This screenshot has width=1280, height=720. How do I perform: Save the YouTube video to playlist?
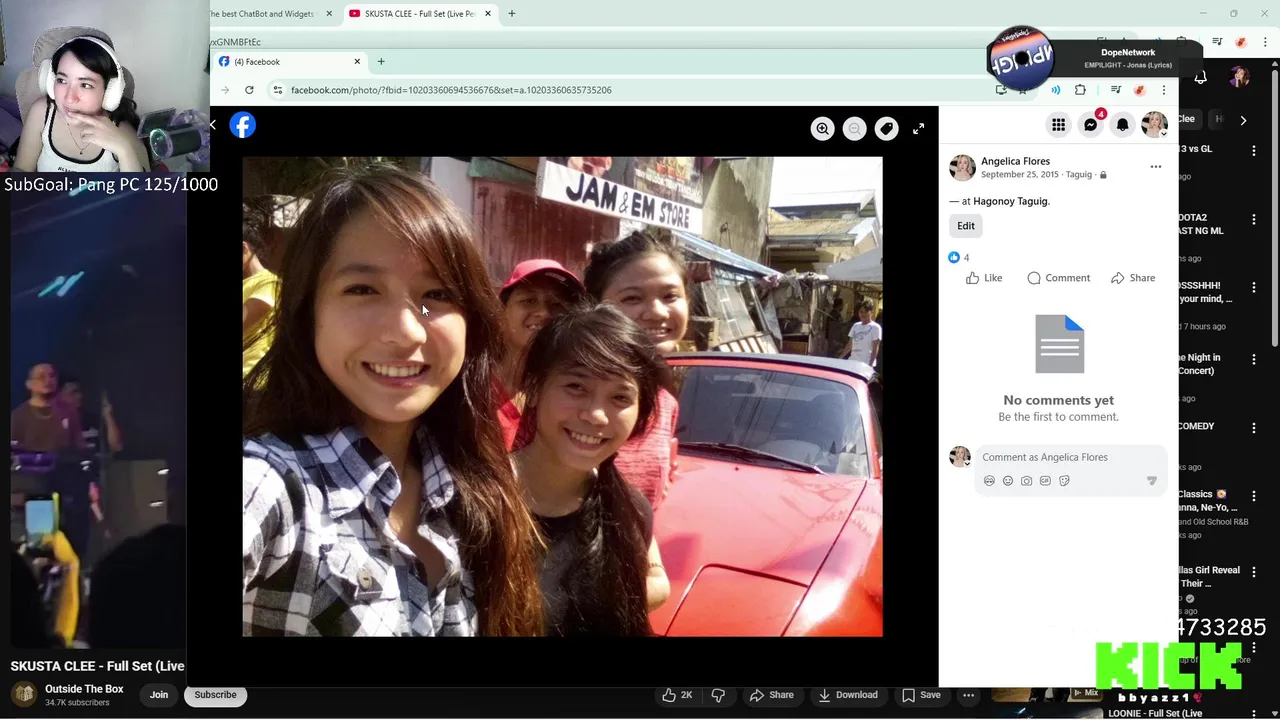point(921,695)
